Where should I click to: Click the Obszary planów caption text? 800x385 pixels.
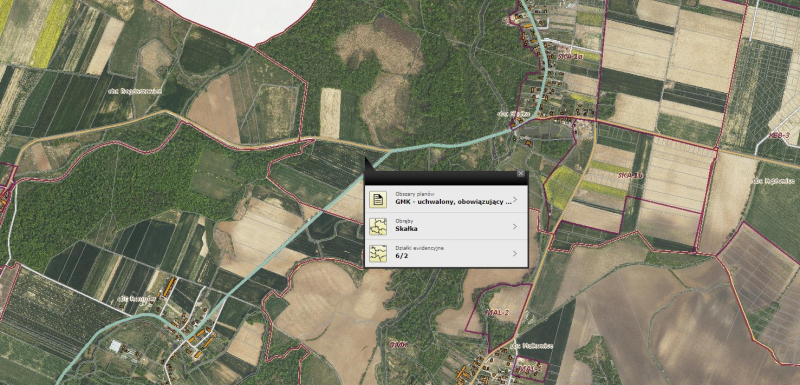point(414,194)
